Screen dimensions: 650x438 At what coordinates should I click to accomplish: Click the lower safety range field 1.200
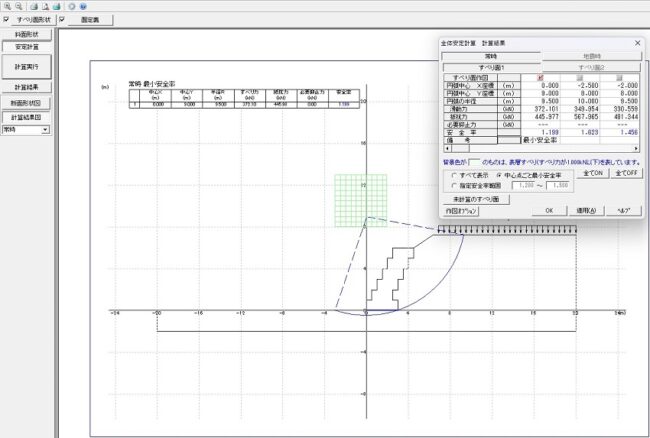click(x=524, y=185)
